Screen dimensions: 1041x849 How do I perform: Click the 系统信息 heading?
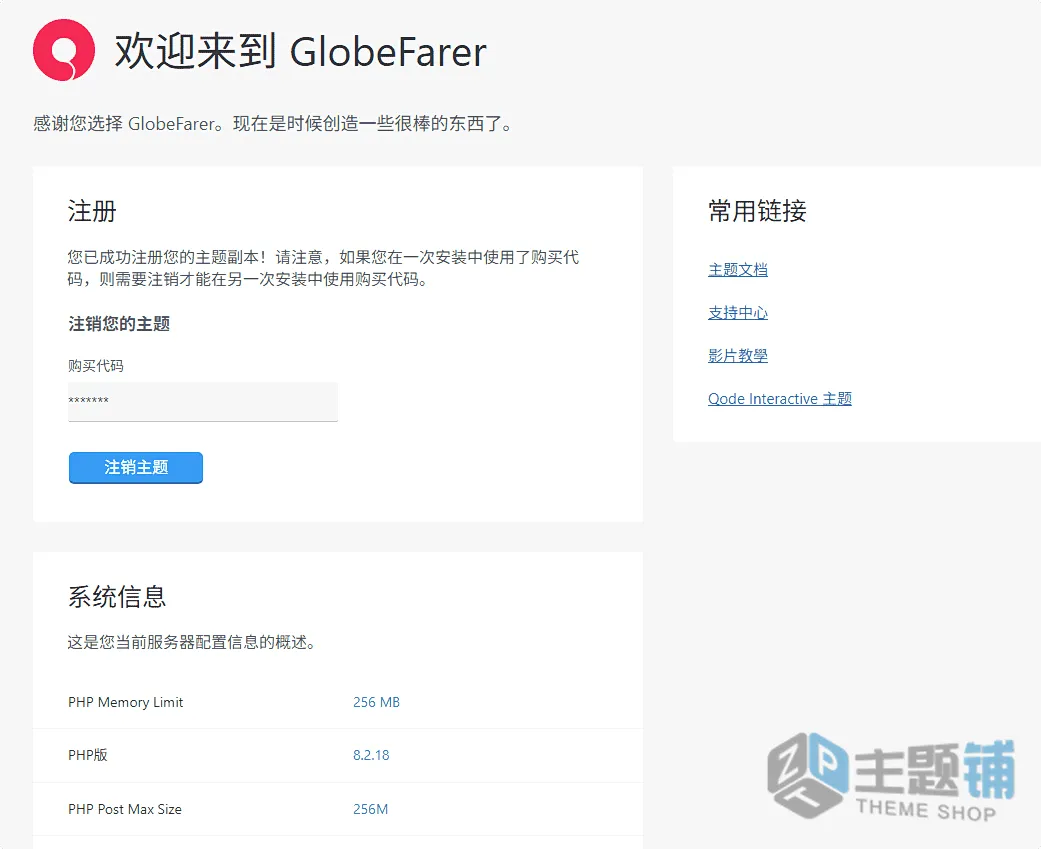(x=117, y=596)
